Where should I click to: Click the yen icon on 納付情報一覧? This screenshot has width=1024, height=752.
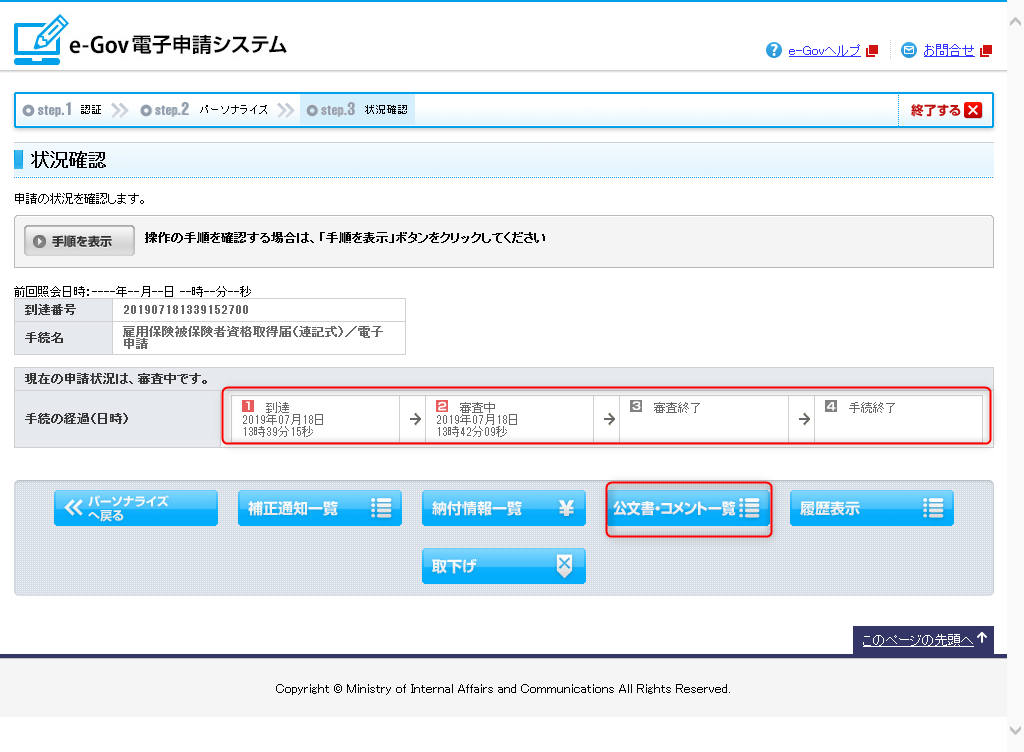click(x=566, y=508)
